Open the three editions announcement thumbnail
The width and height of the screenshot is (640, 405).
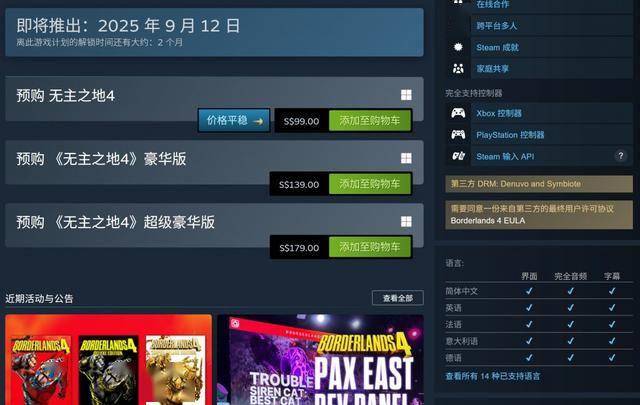tap(109, 360)
